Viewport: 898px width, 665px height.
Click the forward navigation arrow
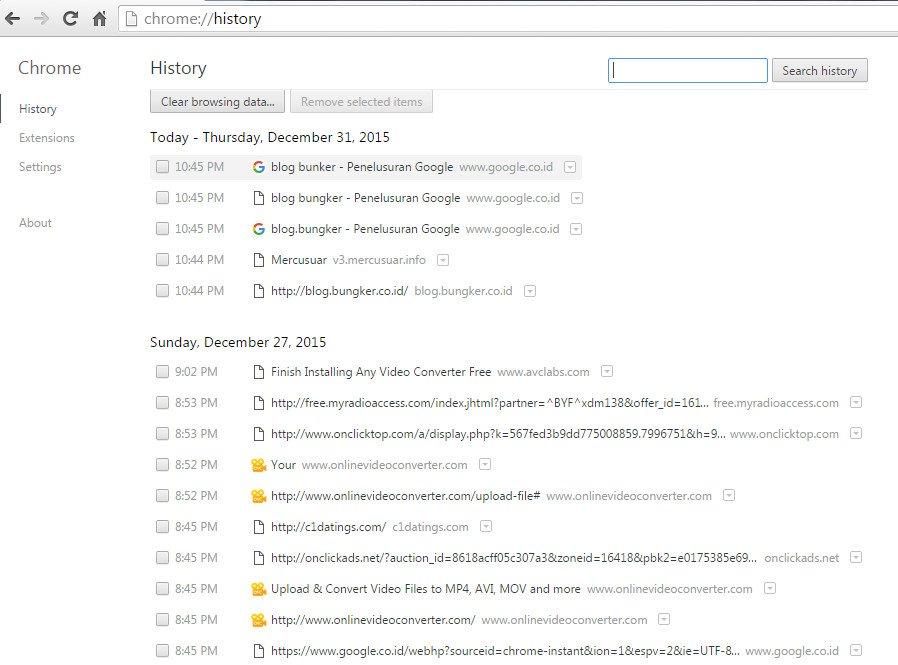click(x=41, y=19)
